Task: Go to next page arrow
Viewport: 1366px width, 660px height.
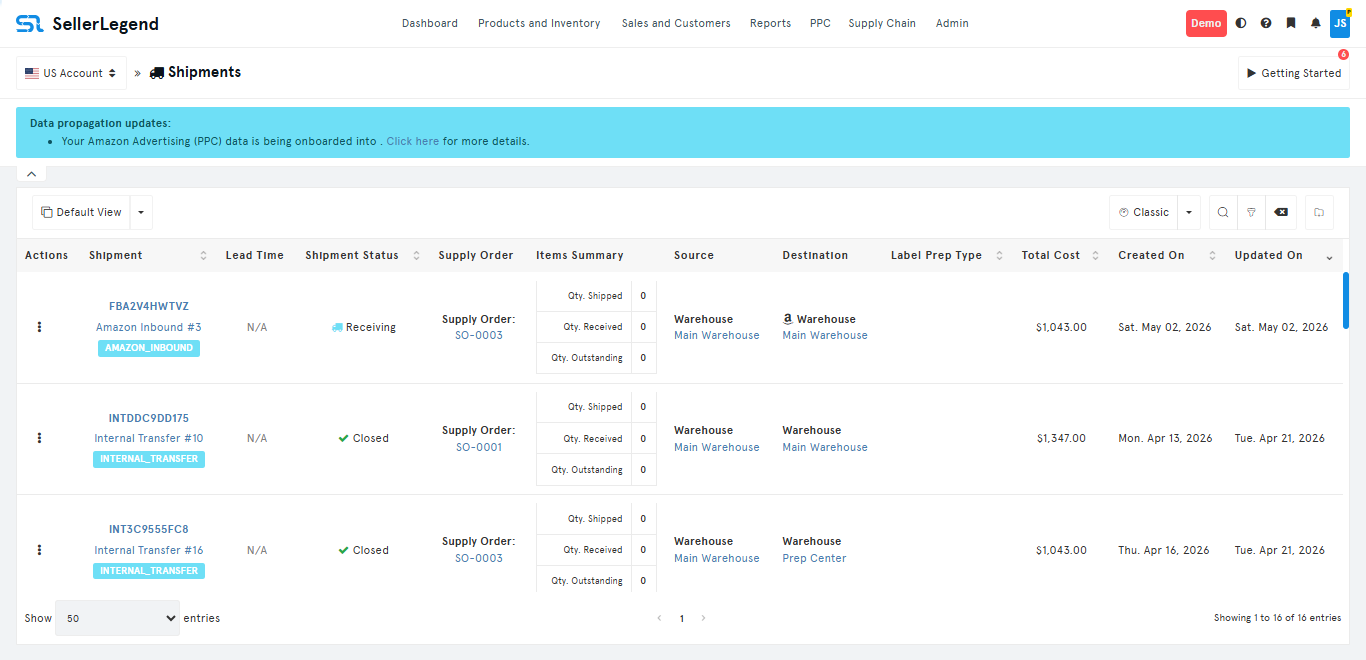Action: coord(703,618)
